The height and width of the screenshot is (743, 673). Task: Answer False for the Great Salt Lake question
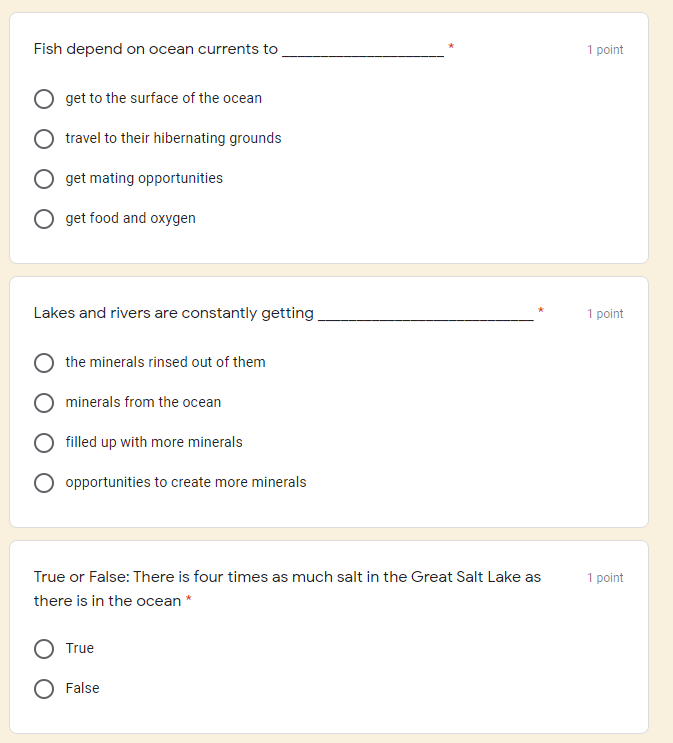click(44, 689)
